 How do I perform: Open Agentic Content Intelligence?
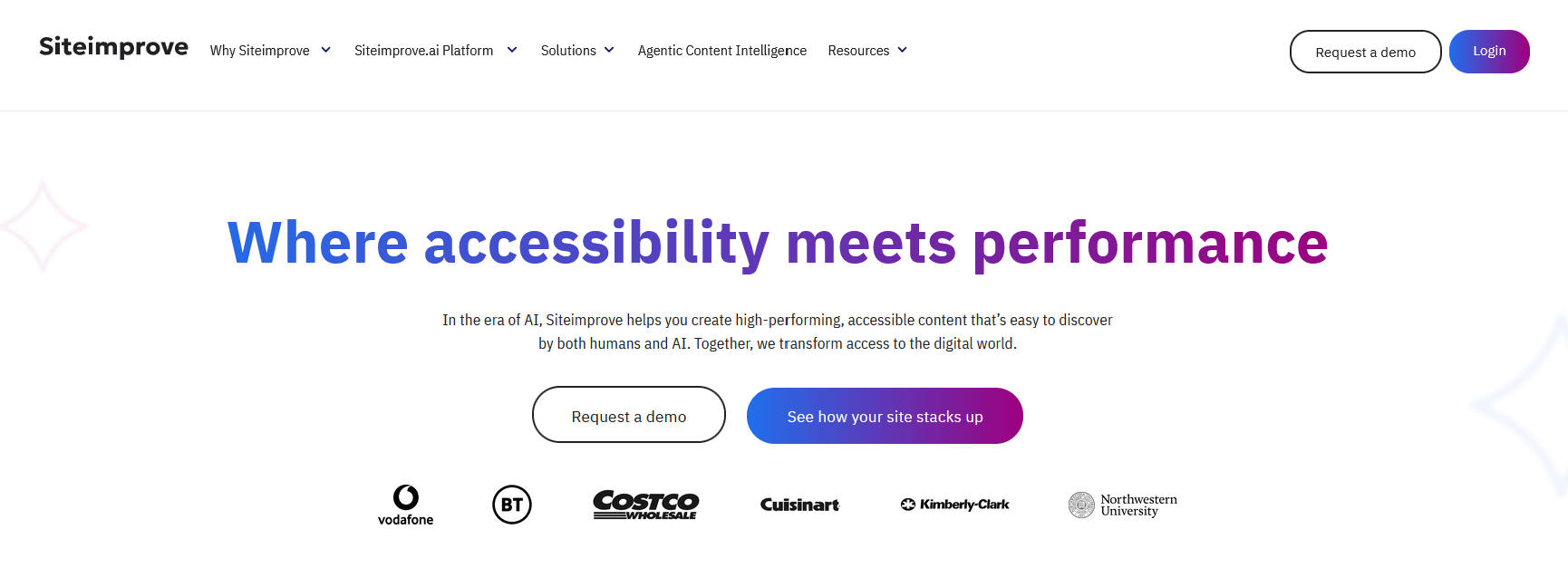tap(721, 51)
